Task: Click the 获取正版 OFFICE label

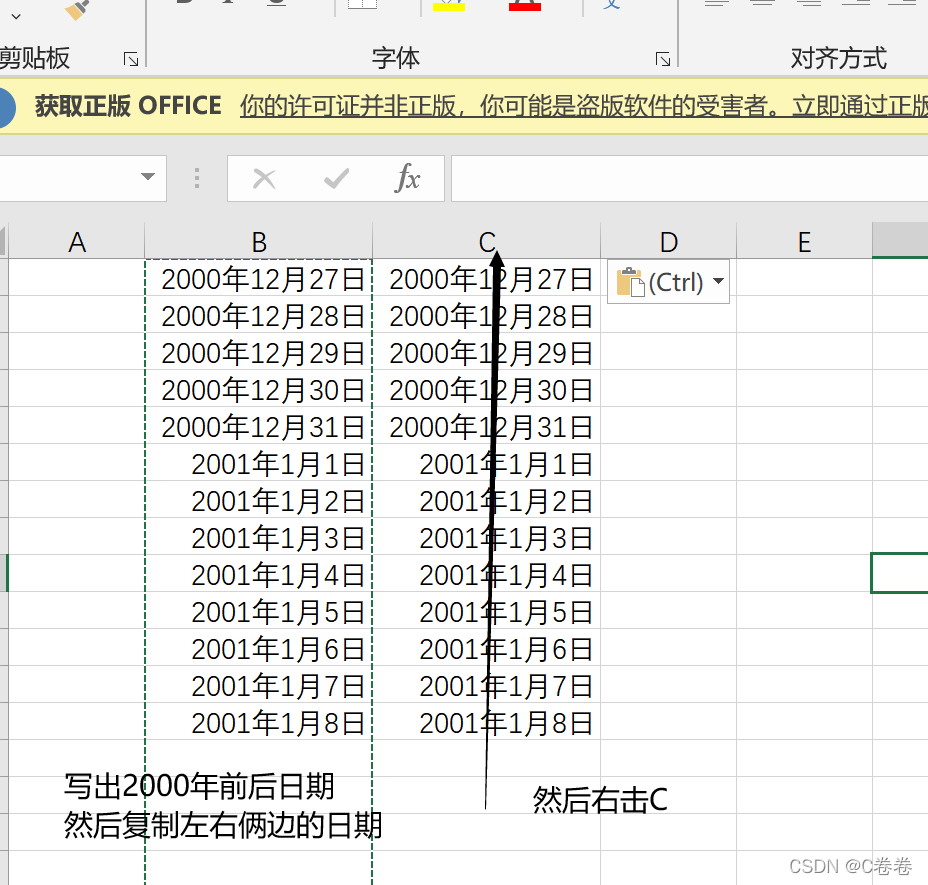Action: [128, 107]
